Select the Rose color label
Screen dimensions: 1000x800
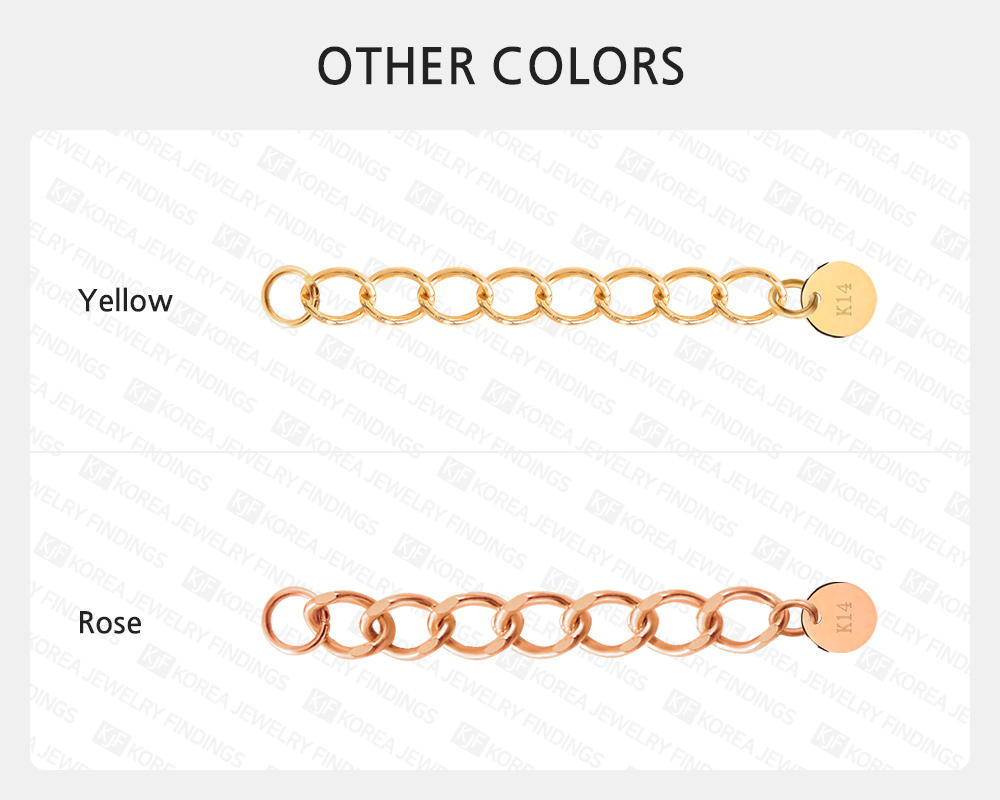tap(110, 623)
